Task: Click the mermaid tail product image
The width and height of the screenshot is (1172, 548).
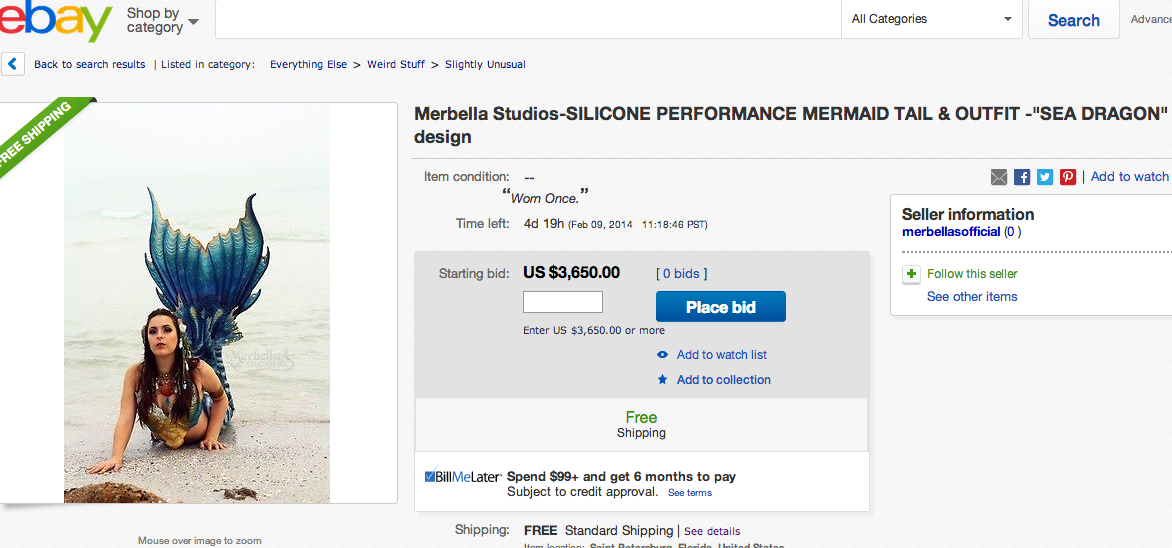Action: [x=197, y=300]
